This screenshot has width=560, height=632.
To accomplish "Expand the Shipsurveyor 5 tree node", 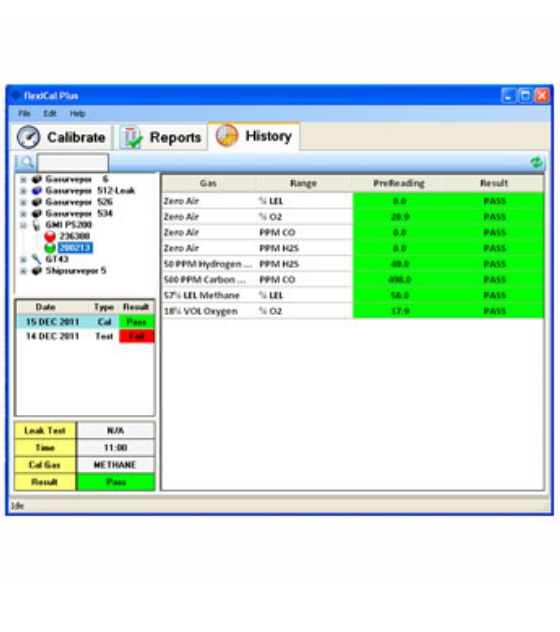I will 23,270.
